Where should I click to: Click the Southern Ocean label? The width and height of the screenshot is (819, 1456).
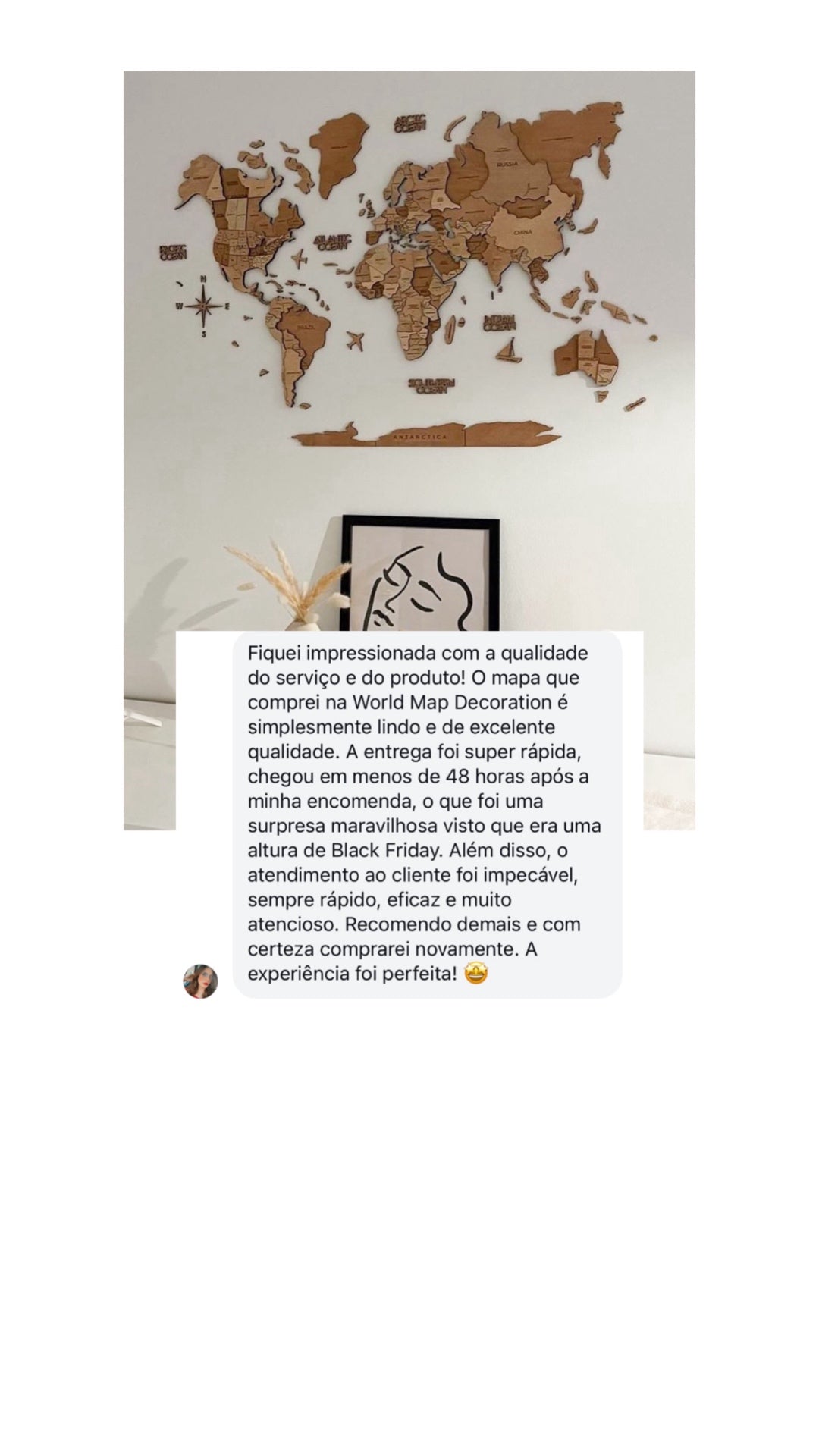point(431,387)
